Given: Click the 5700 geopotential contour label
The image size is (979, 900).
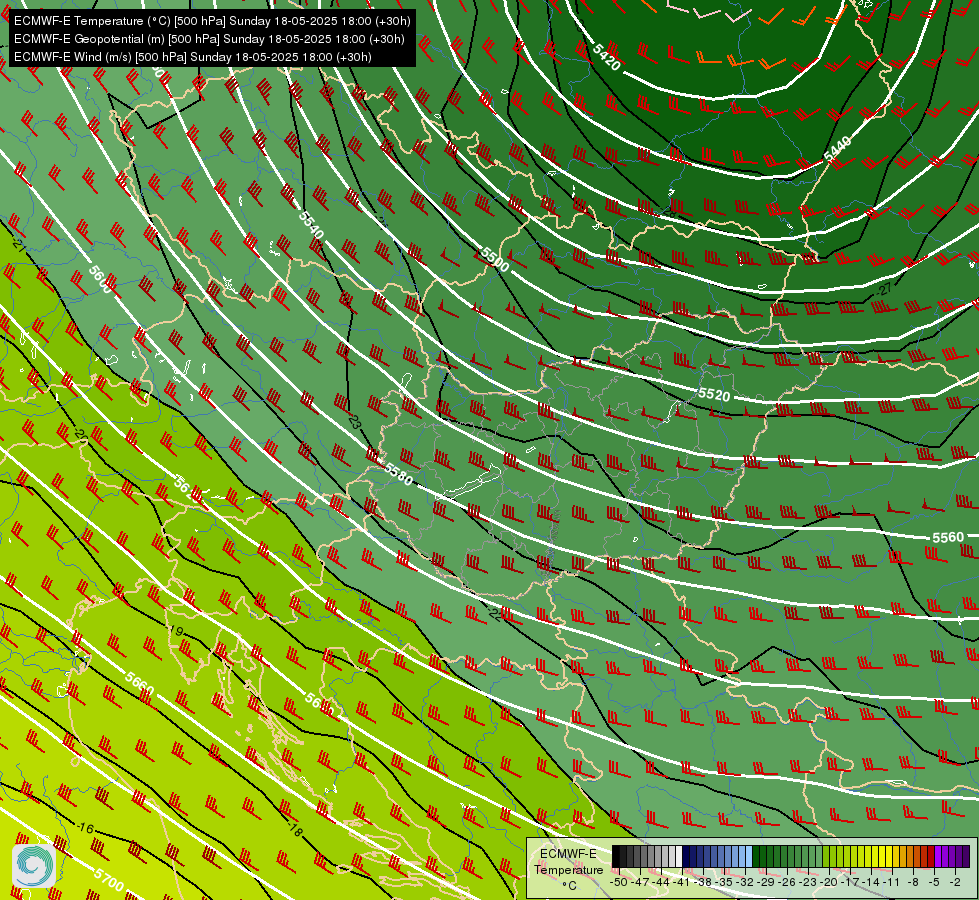Looking at the screenshot, I should point(109,879).
